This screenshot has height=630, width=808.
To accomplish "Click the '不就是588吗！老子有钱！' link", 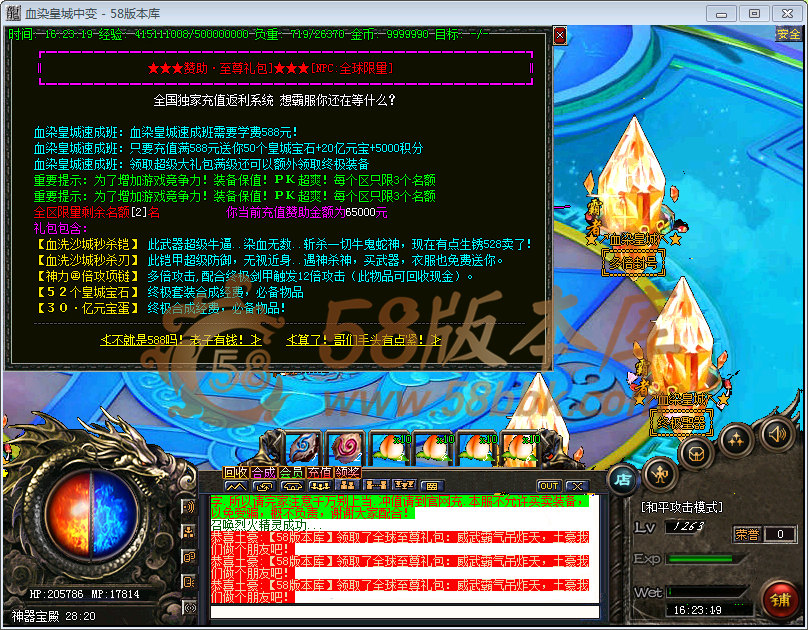I will point(181,340).
